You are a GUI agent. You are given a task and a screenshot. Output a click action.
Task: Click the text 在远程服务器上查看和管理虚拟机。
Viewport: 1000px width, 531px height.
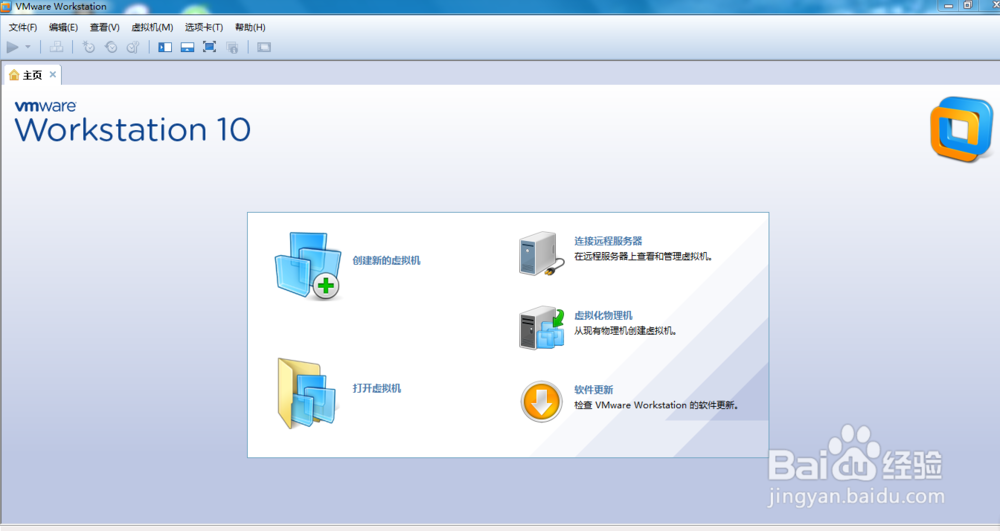click(x=643, y=256)
